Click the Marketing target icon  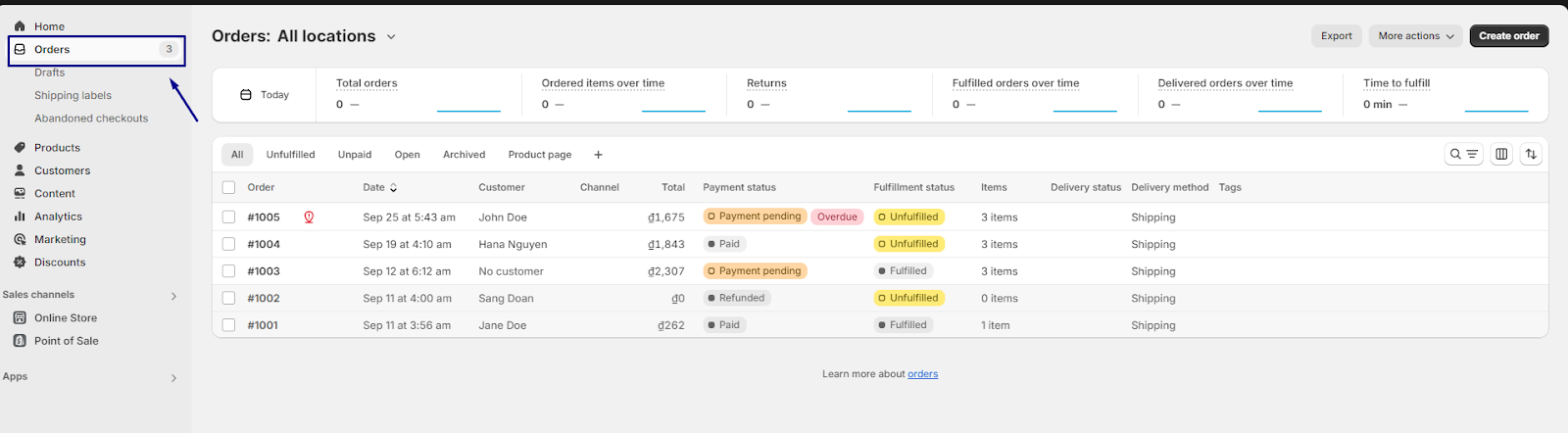click(20, 239)
